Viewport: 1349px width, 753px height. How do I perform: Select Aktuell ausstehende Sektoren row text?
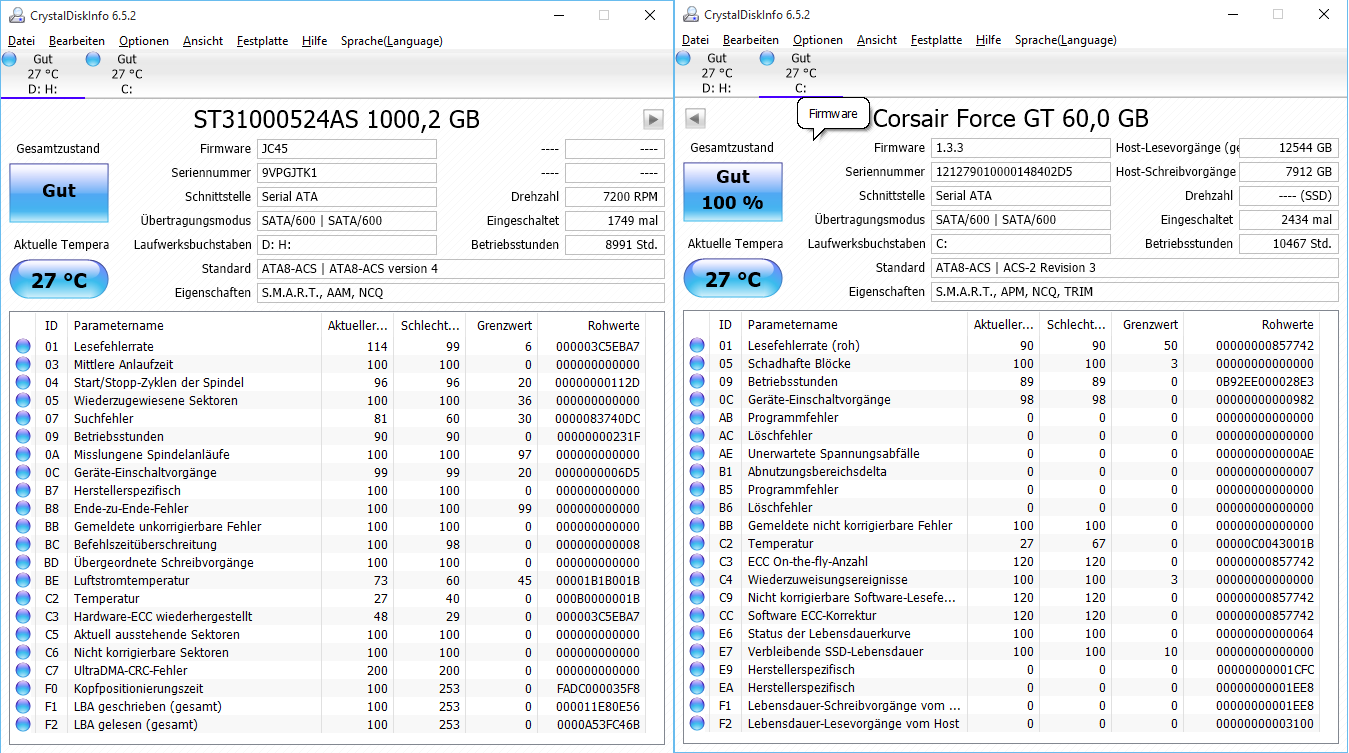pos(157,635)
